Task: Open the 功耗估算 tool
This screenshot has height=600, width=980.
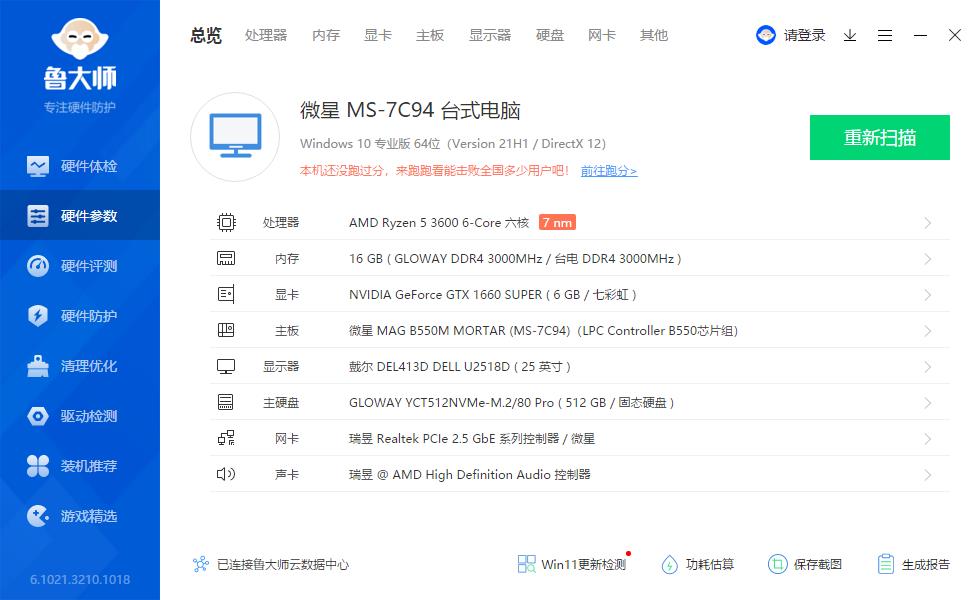Action: click(x=697, y=564)
